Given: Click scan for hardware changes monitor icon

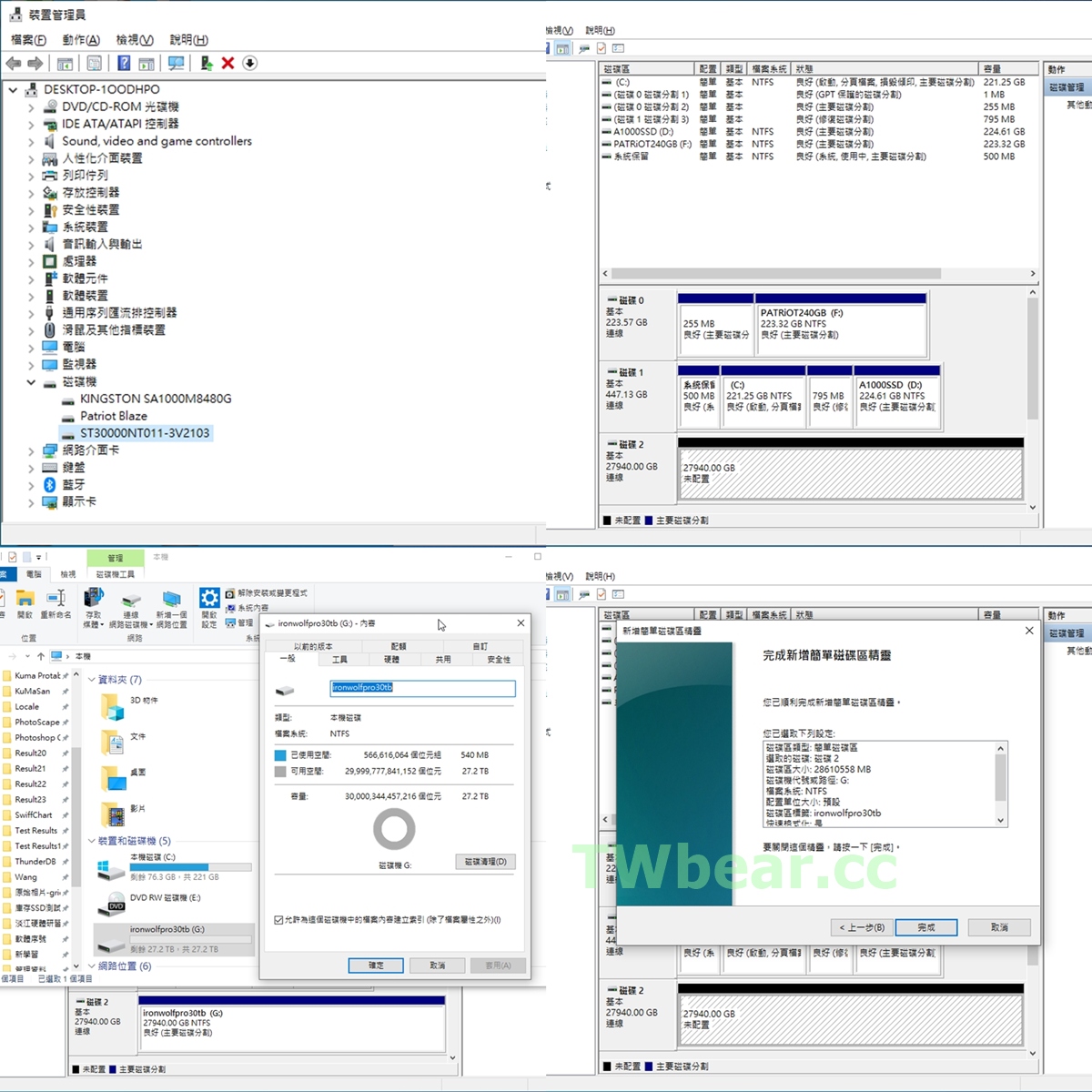Looking at the screenshot, I should 177,63.
